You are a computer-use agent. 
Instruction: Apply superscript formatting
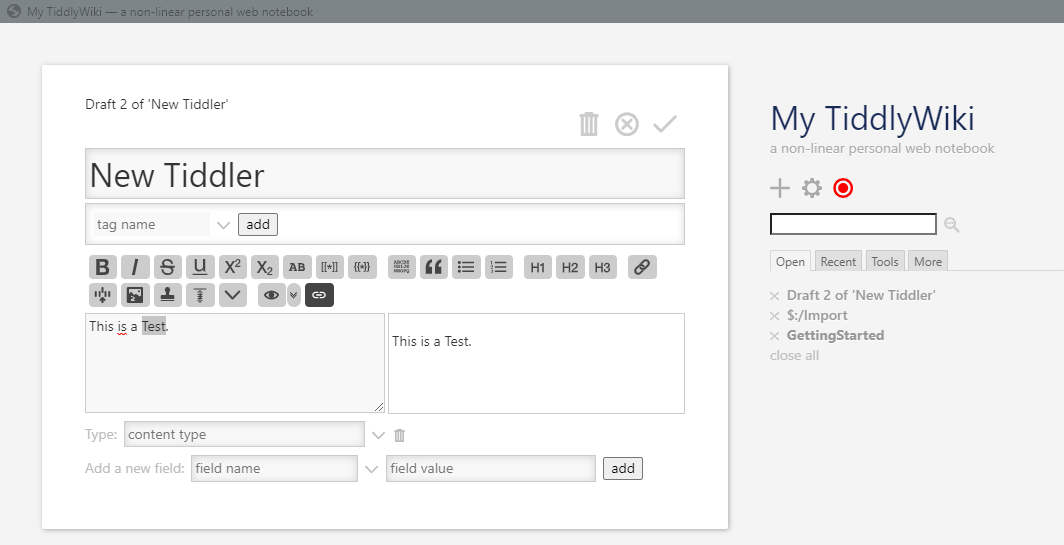(x=233, y=267)
